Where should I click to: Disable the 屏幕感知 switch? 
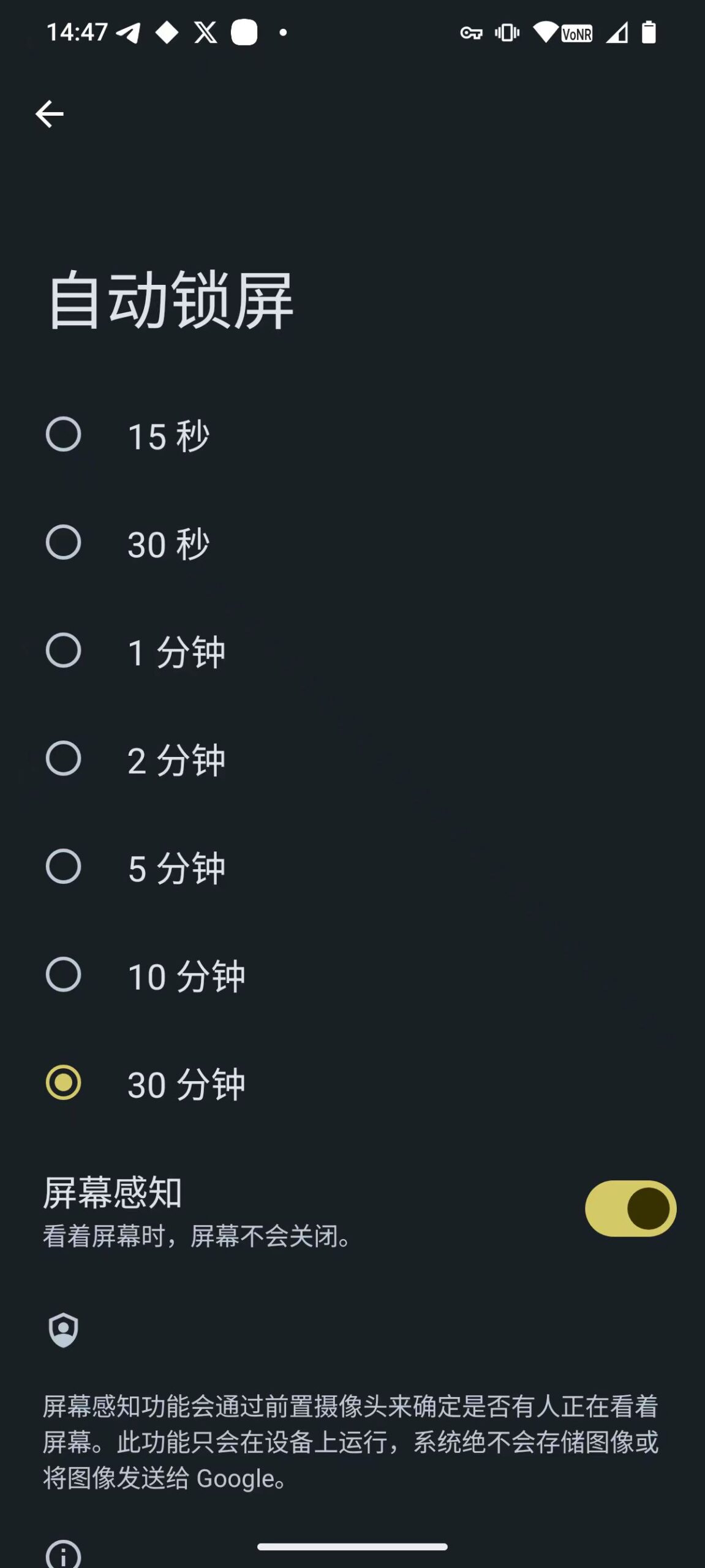coord(630,1208)
